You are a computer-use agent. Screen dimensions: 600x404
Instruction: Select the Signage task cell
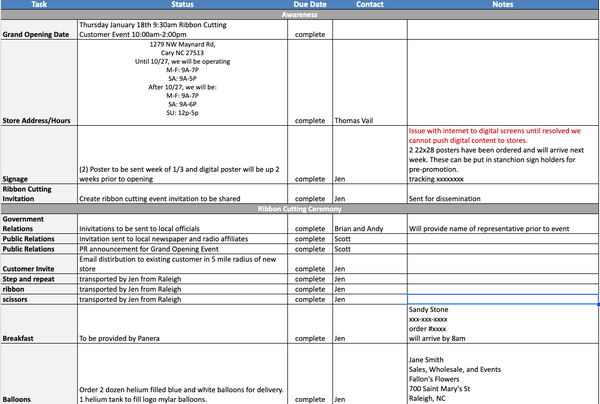[37, 179]
